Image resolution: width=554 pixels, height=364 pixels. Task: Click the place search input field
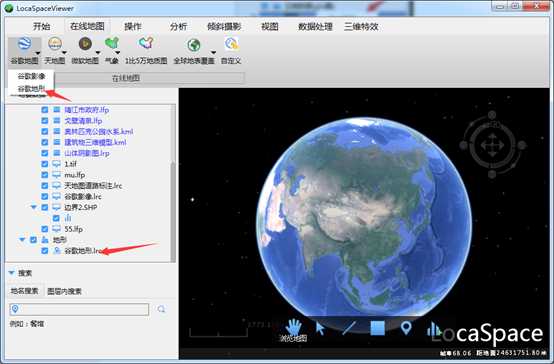point(79,309)
